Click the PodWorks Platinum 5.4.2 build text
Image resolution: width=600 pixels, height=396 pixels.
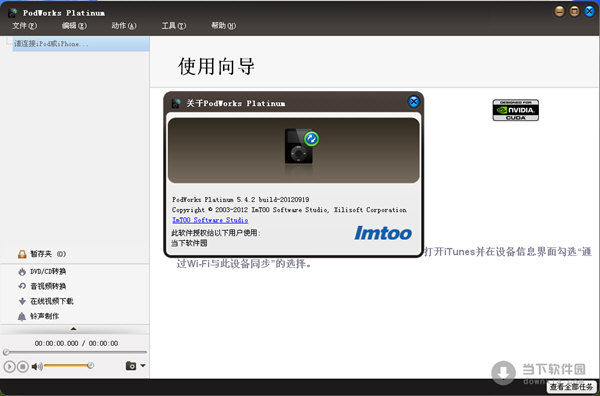click(x=241, y=200)
